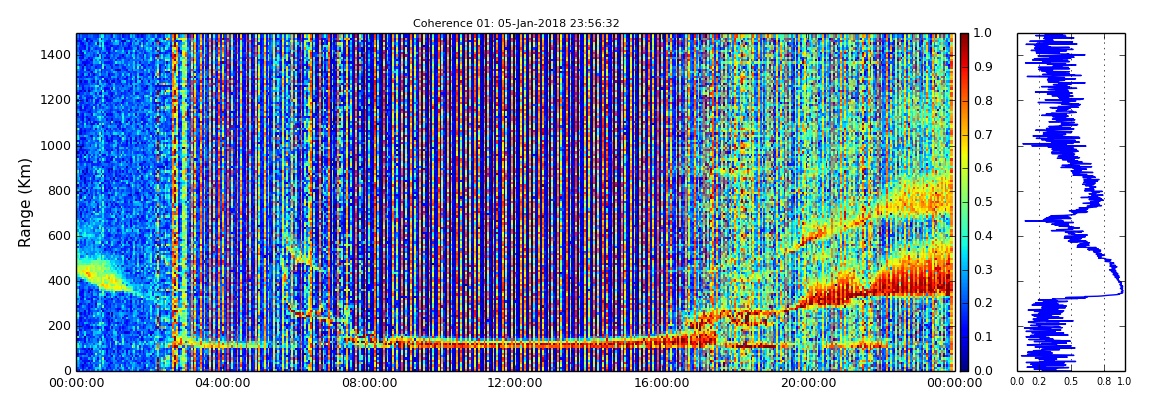Click the colorbar 0.4 tick label

click(982, 235)
